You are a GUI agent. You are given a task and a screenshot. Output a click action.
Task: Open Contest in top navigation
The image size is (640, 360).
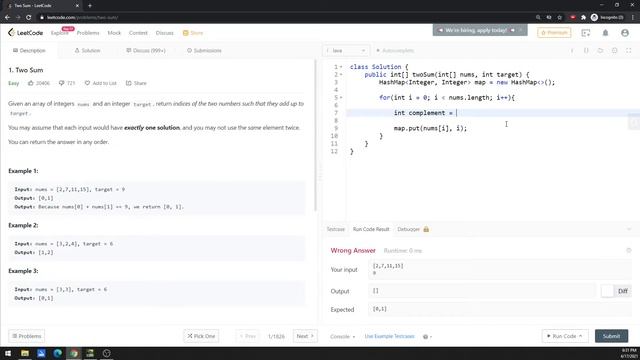point(138,33)
